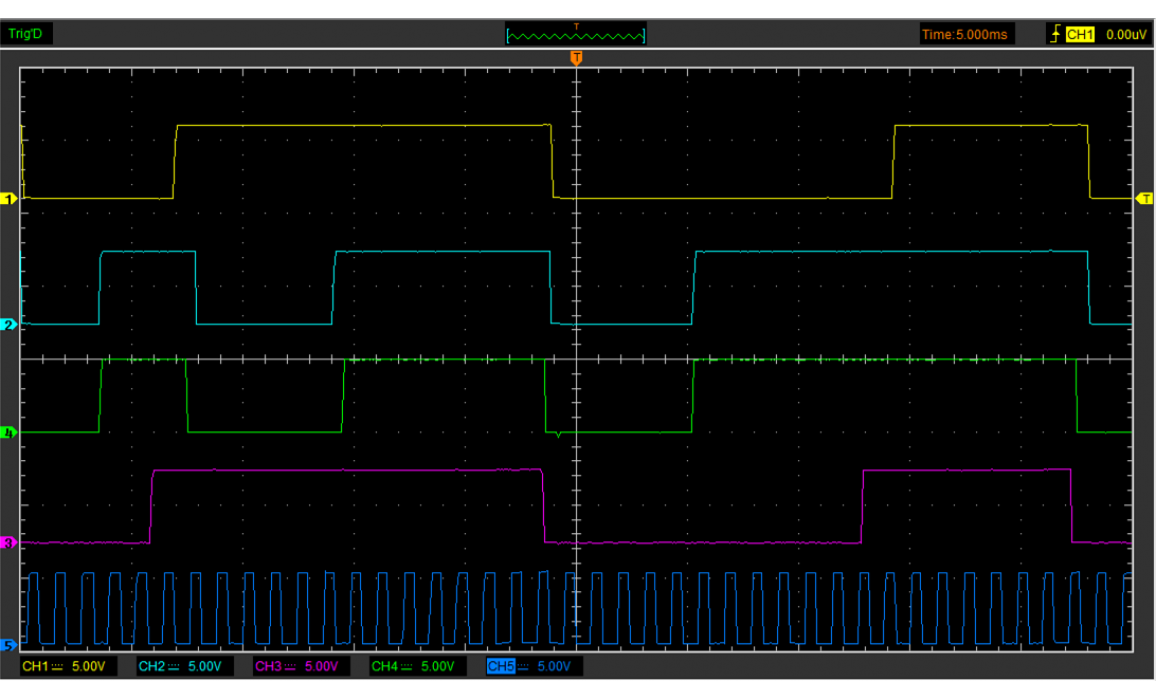This screenshot has height=700, width=1156.
Task: Click the 0.00uV trigger level readout
Action: [x=1125, y=34]
